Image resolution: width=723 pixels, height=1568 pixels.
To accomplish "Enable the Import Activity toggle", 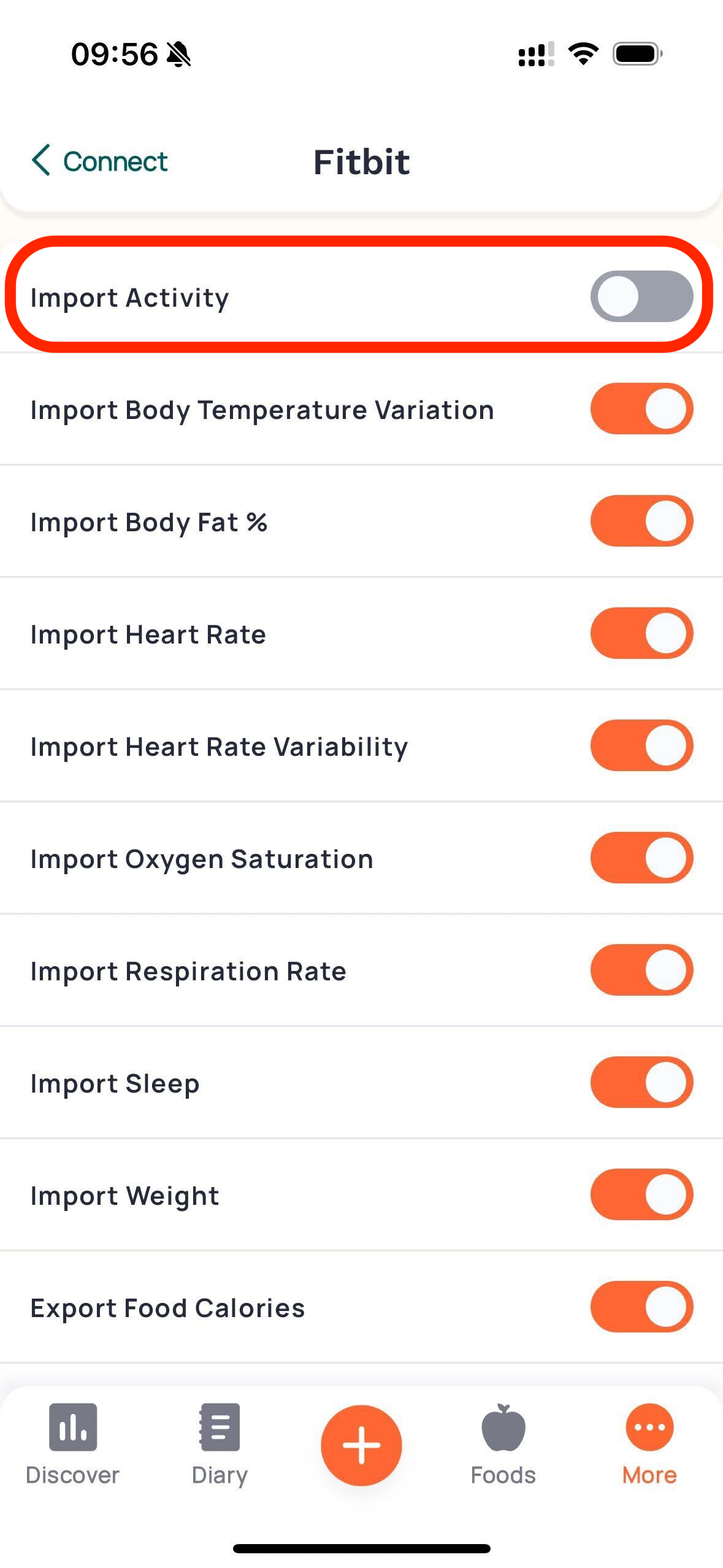I will click(x=641, y=296).
